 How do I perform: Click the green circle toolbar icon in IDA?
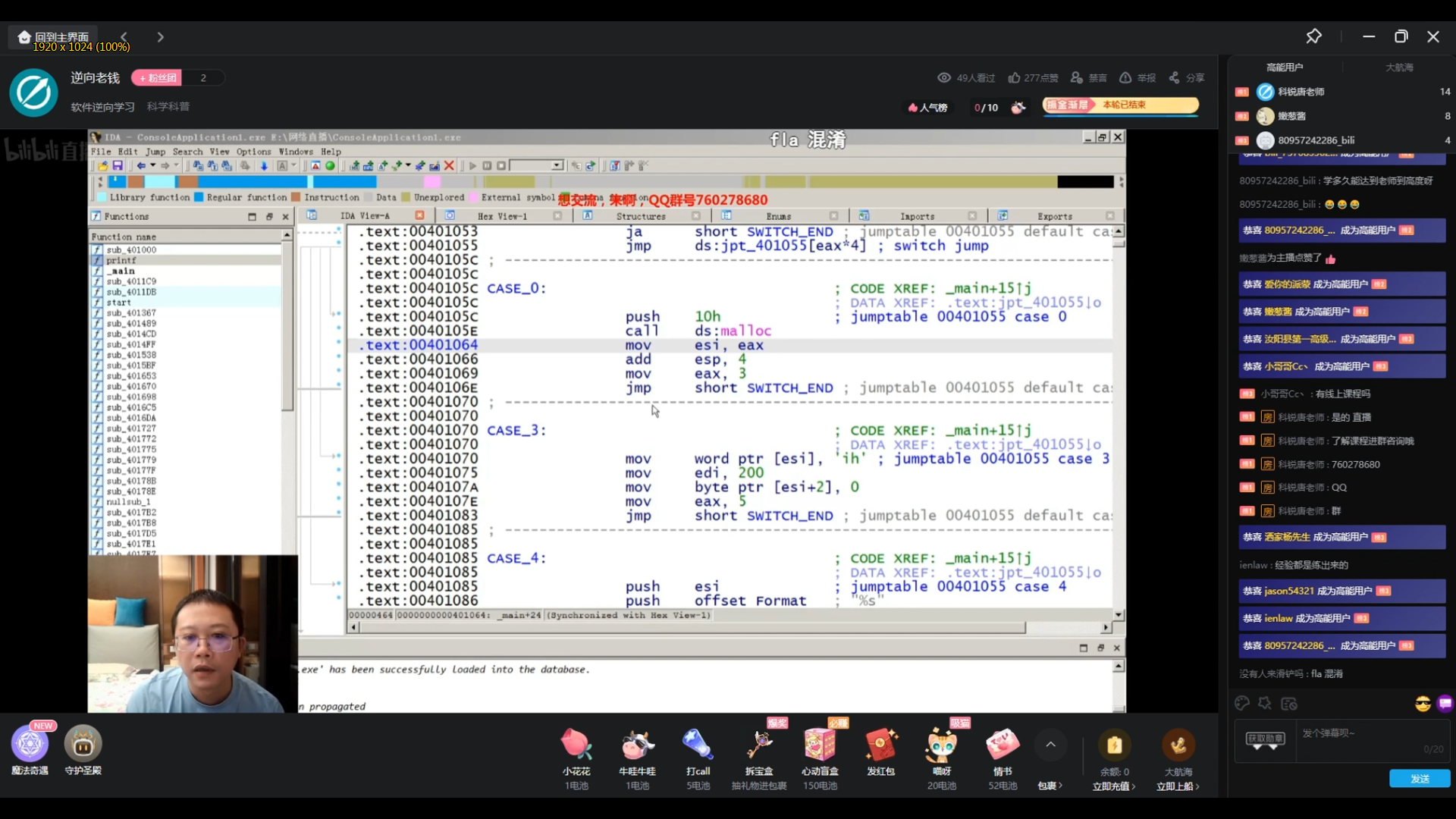330,165
